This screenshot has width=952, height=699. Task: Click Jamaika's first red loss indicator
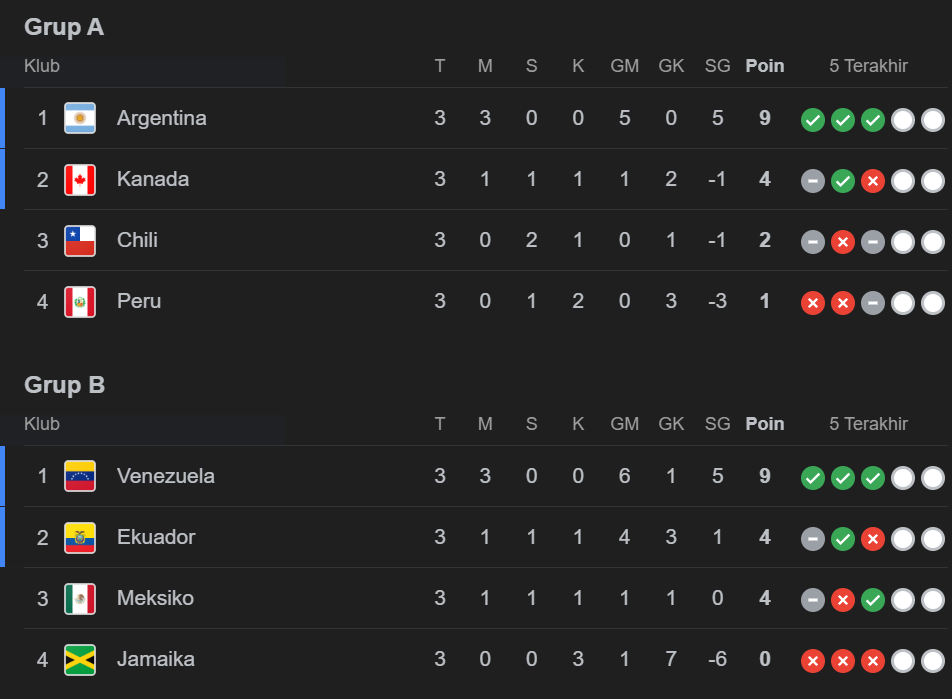coord(813,662)
